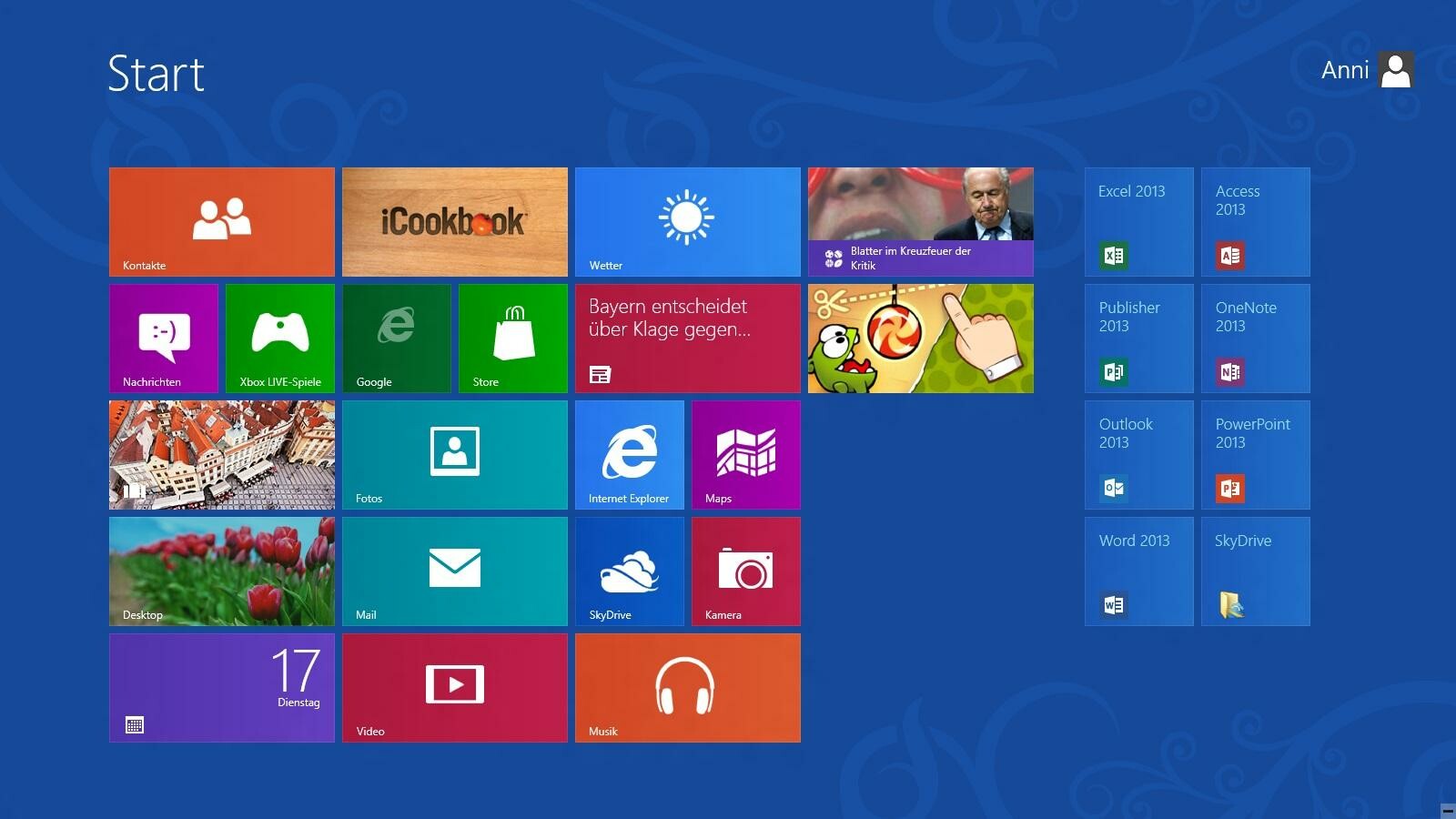Open the calendar tile showing Dienstag 17
Viewport: 1456px width, 819px height.
pyautogui.click(x=222, y=687)
